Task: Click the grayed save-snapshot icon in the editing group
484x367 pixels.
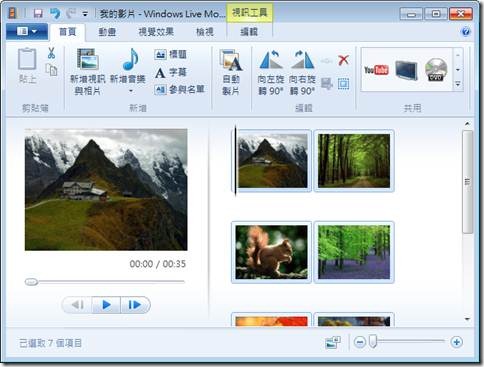Action: coord(327,84)
